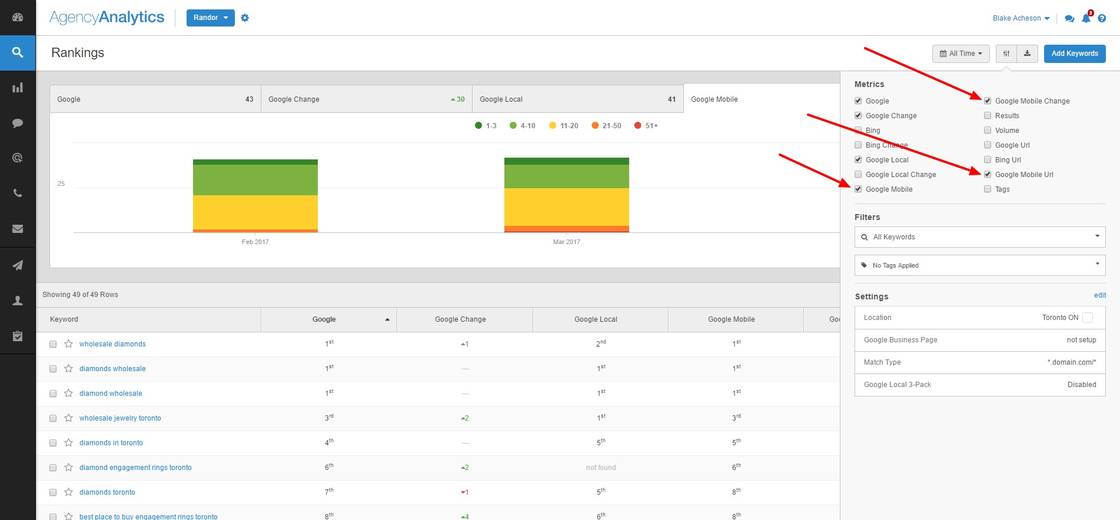1120x520 pixels.
Task: Select the search (SEO) sidebar icon
Action: point(17,53)
